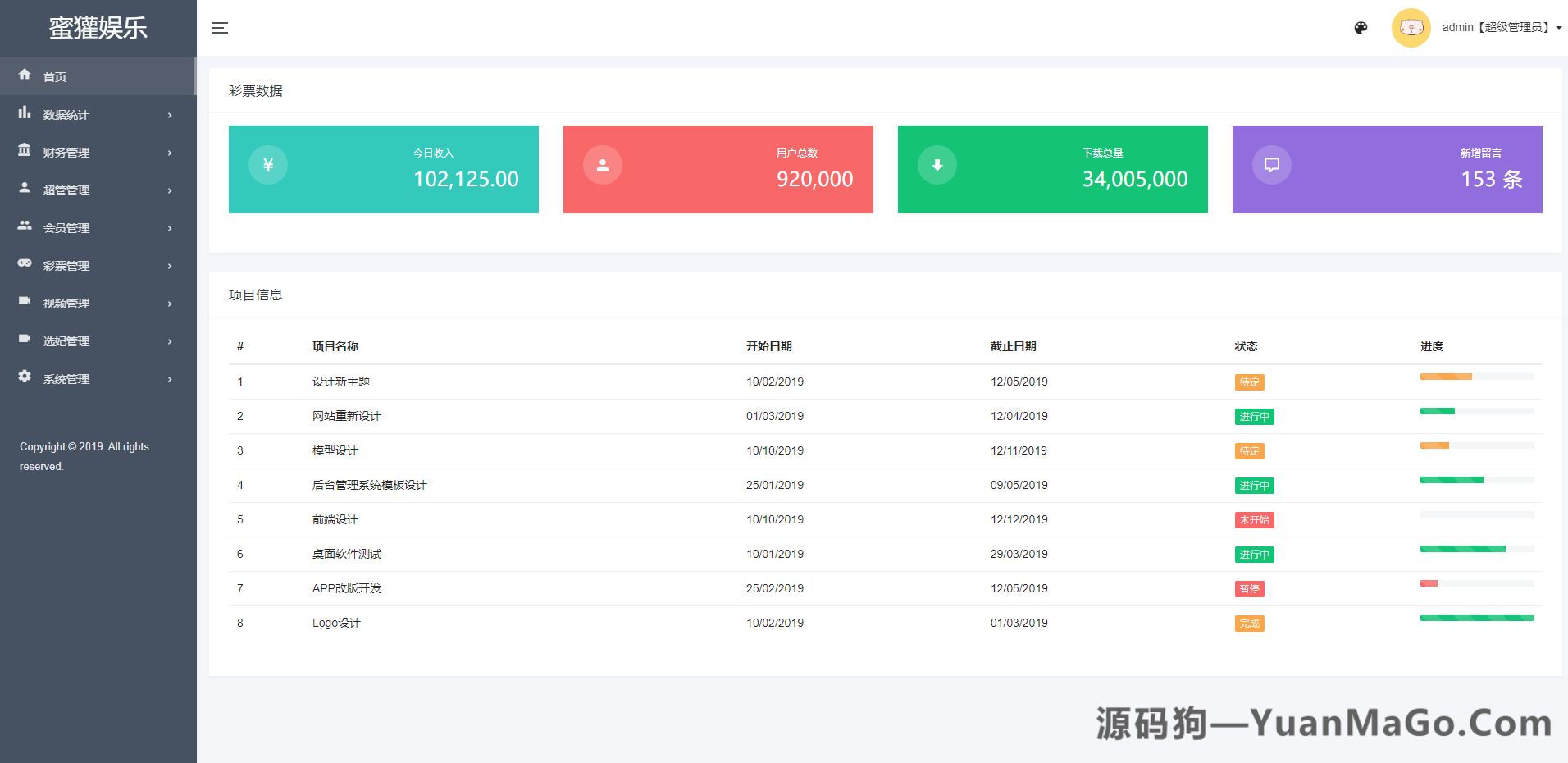Click the yen icon on 今日收入 card

pyautogui.click(x=268, y=165)
